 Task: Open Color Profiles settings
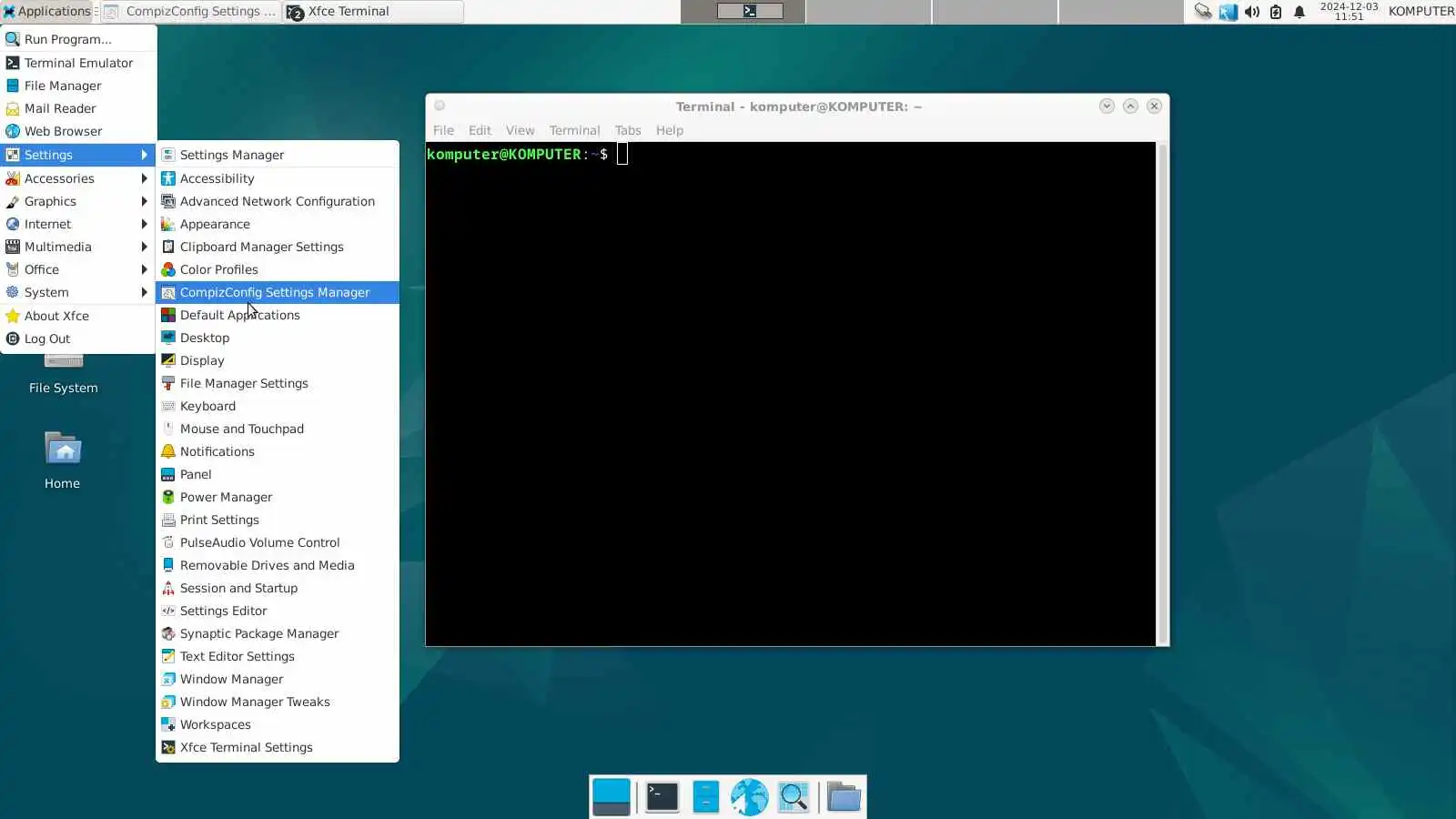[278, 269]
